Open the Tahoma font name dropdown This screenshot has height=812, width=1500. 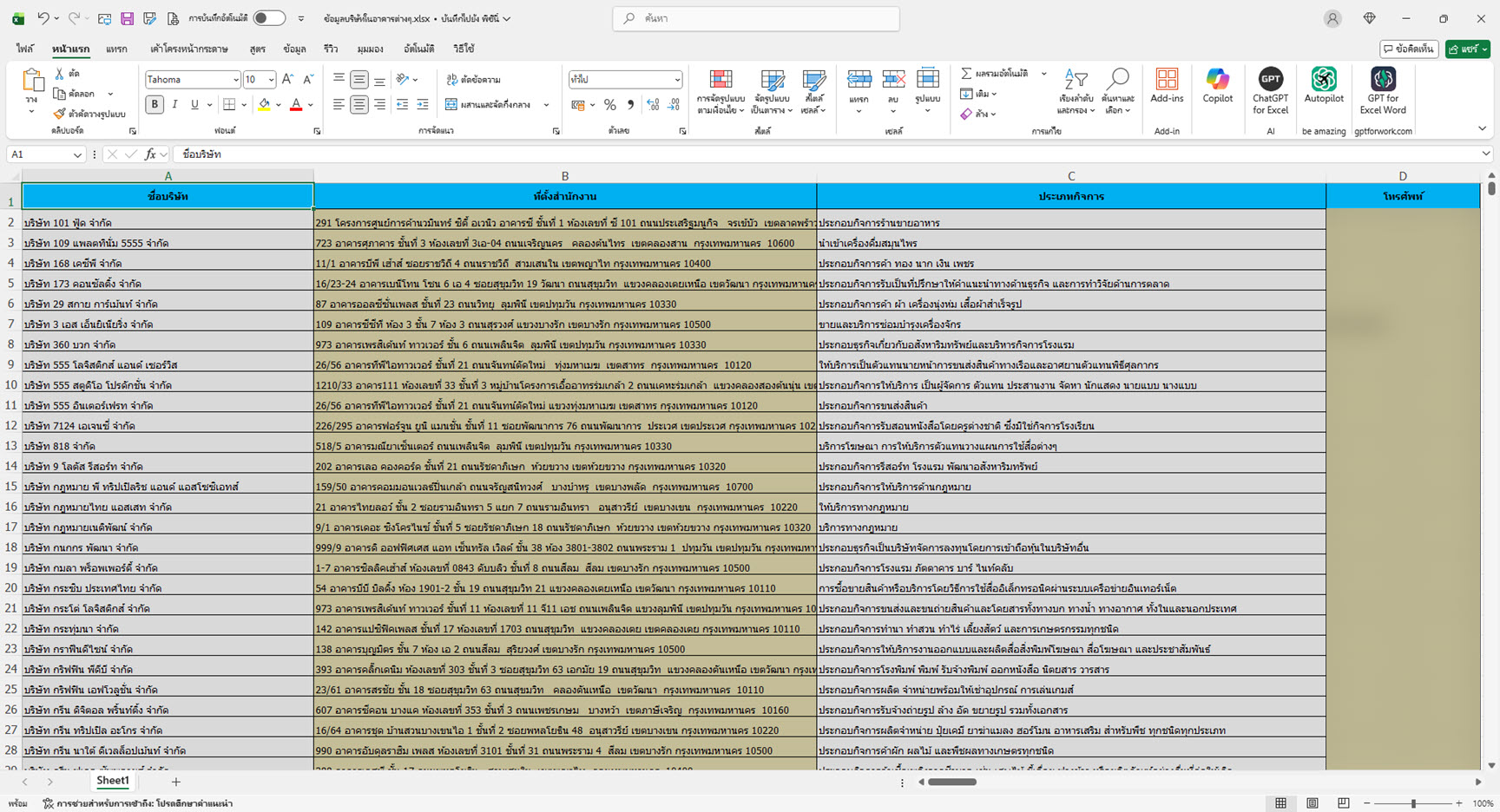[x=235, y=80]
